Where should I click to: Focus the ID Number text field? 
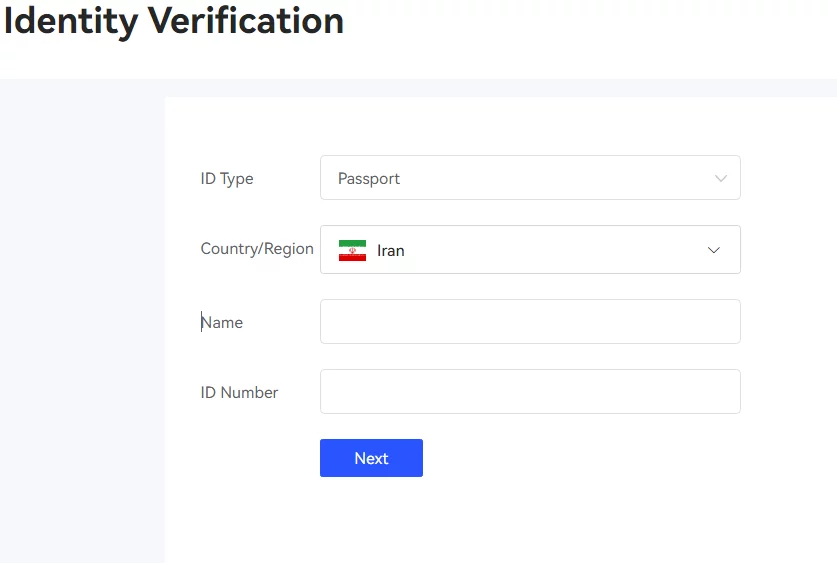(x=530, y=392)
